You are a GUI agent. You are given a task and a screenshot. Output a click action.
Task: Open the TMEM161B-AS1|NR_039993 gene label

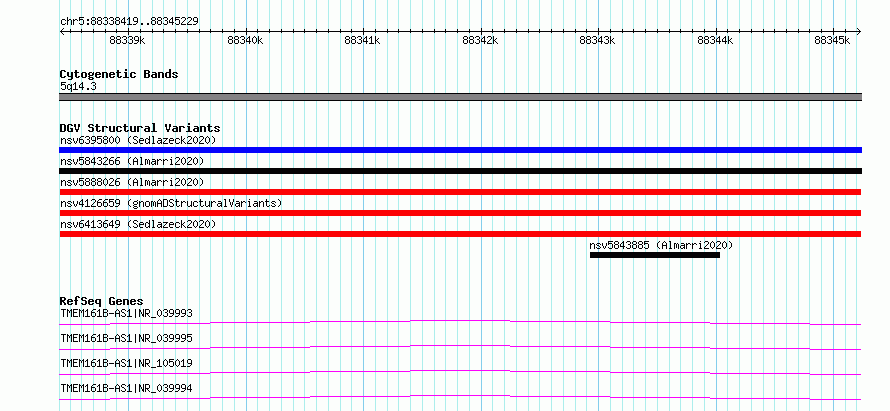(x=126, y=313)
